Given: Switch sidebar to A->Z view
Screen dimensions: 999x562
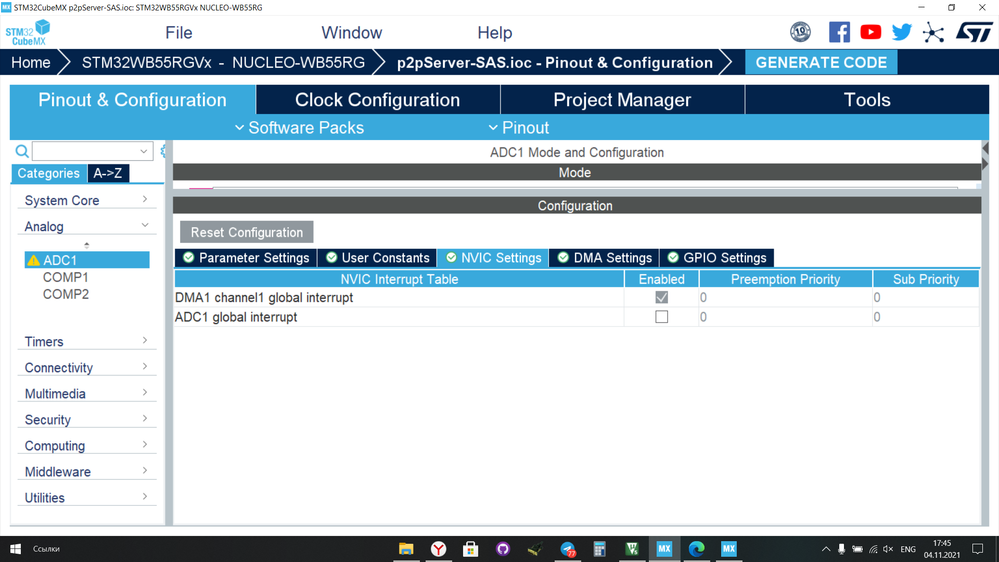Looking at the screenshot, I should click(x=108, y=173).
